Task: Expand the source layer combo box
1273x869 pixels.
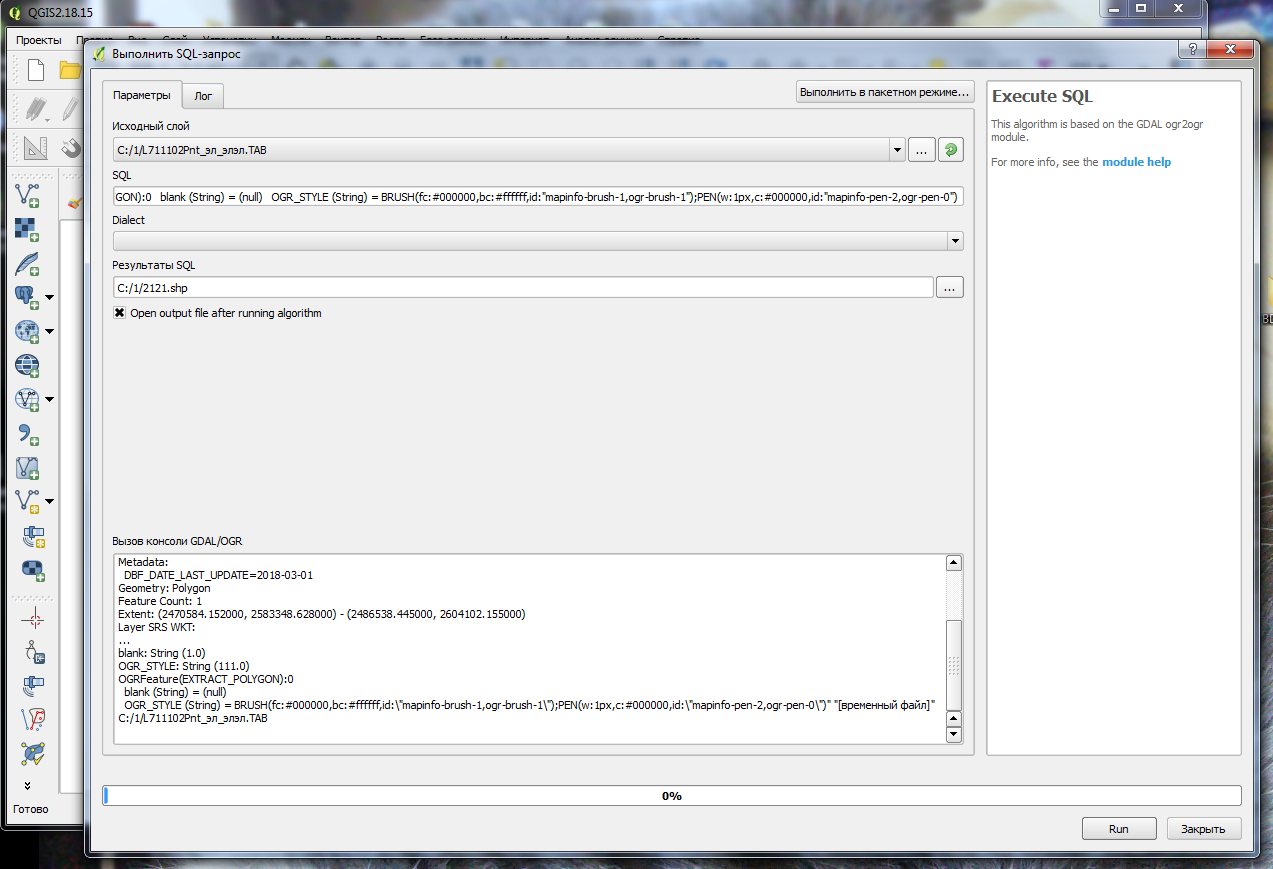Action: 896,150
